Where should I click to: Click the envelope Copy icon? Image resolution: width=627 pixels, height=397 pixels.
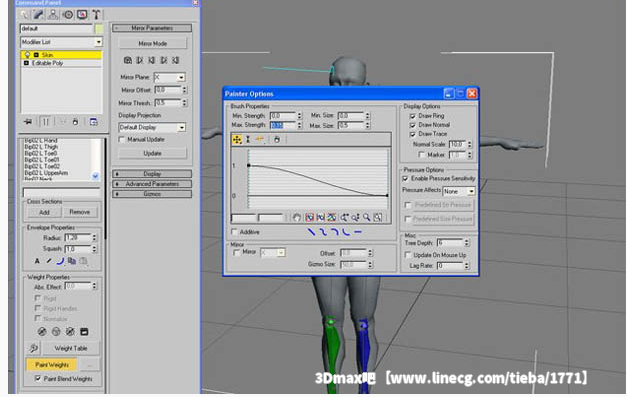click(72, 261)
